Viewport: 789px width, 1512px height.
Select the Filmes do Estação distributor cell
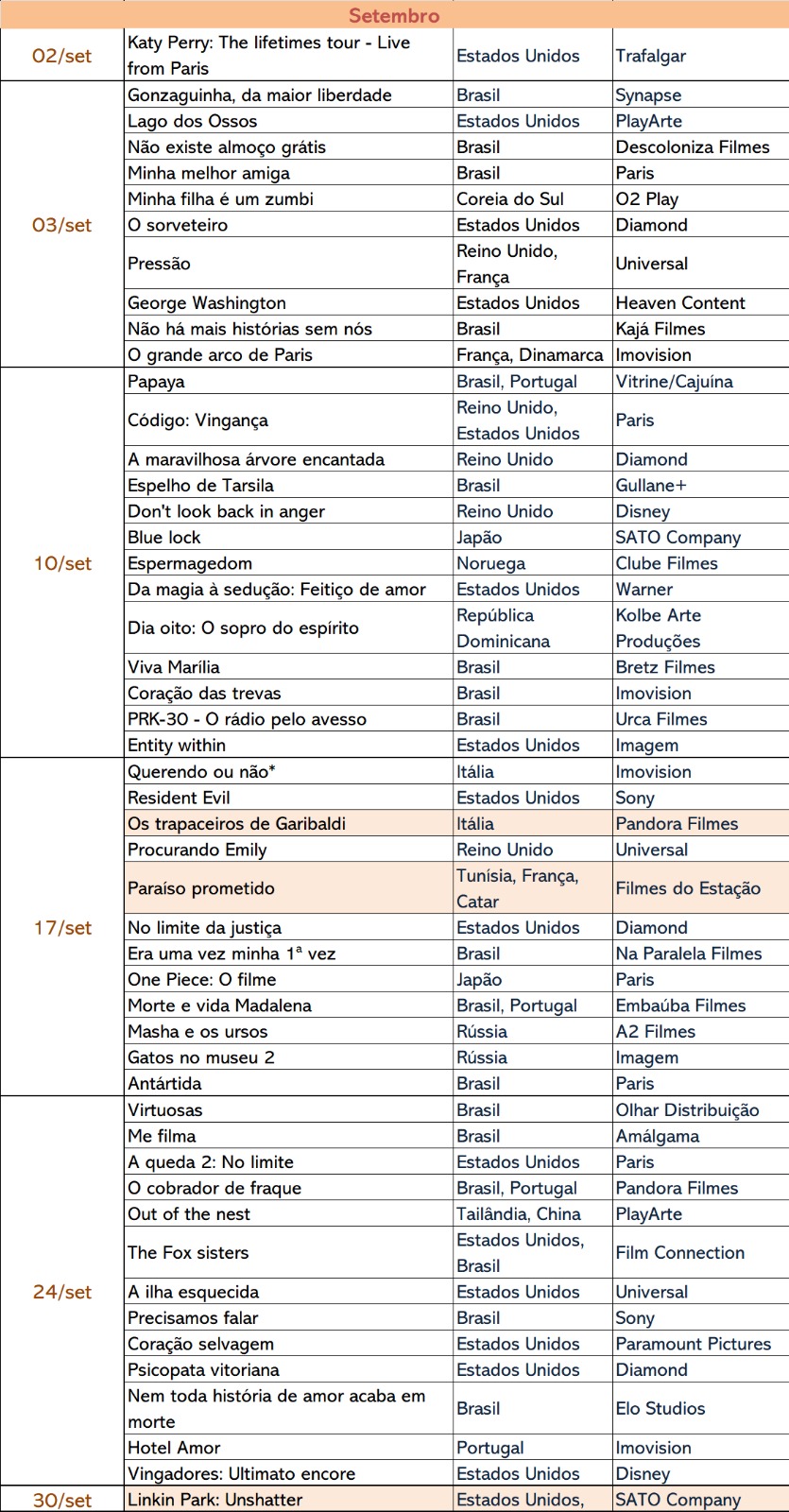coord(700,888)
